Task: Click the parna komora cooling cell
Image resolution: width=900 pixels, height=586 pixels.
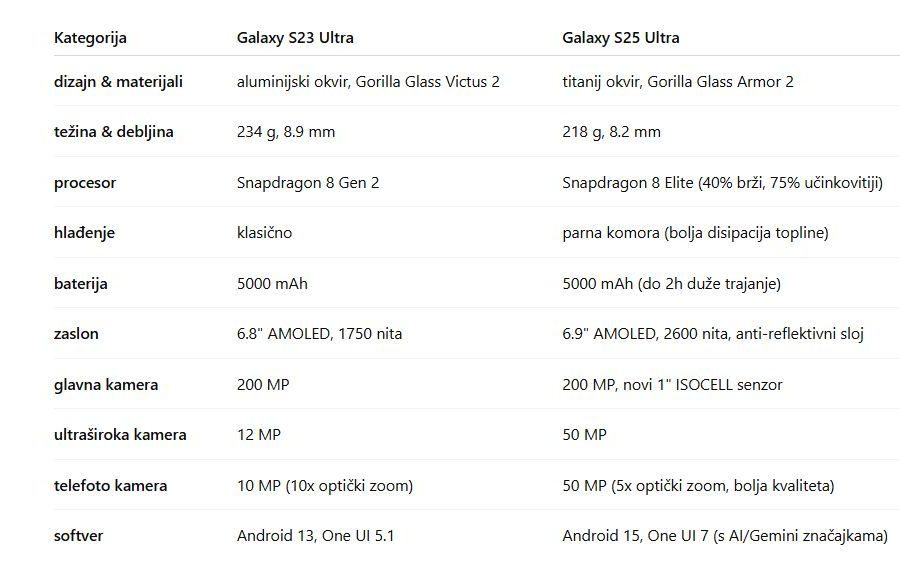Action: 696,232
